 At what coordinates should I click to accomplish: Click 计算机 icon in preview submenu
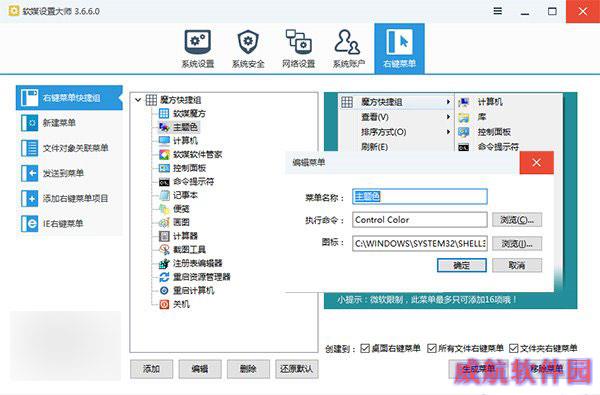[464, 102]
